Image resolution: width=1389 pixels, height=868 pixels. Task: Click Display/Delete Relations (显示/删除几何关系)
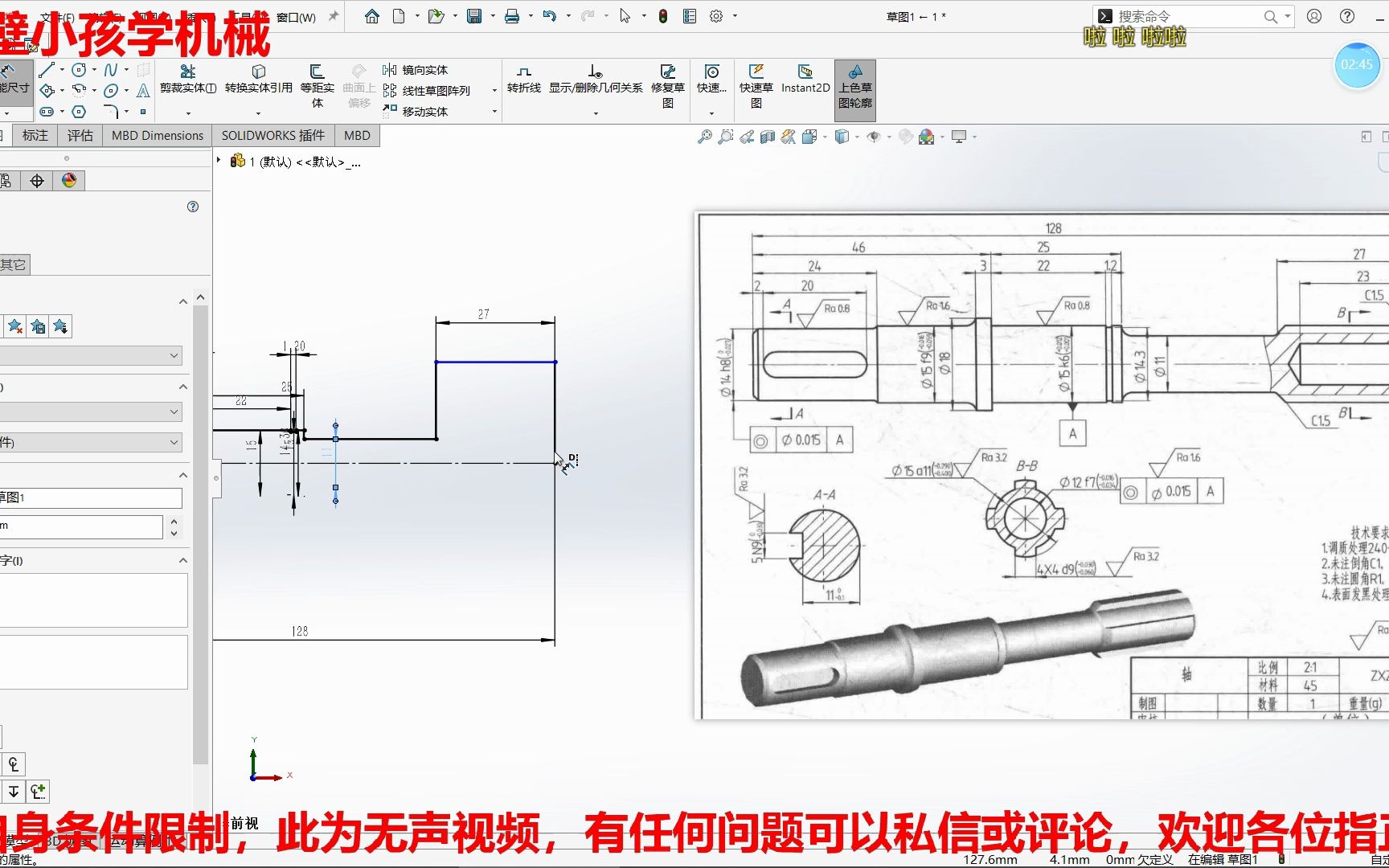click(x=596, y=80)
